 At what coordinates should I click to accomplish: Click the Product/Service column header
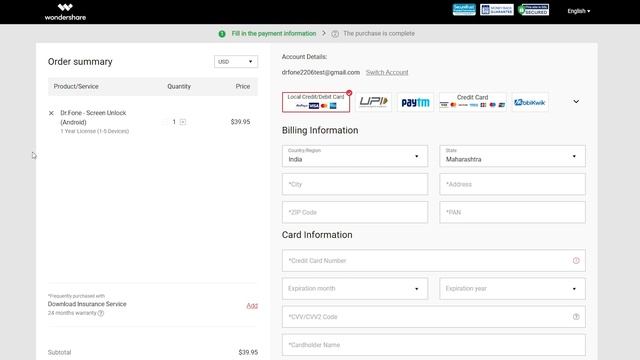[x=76, y=87]
